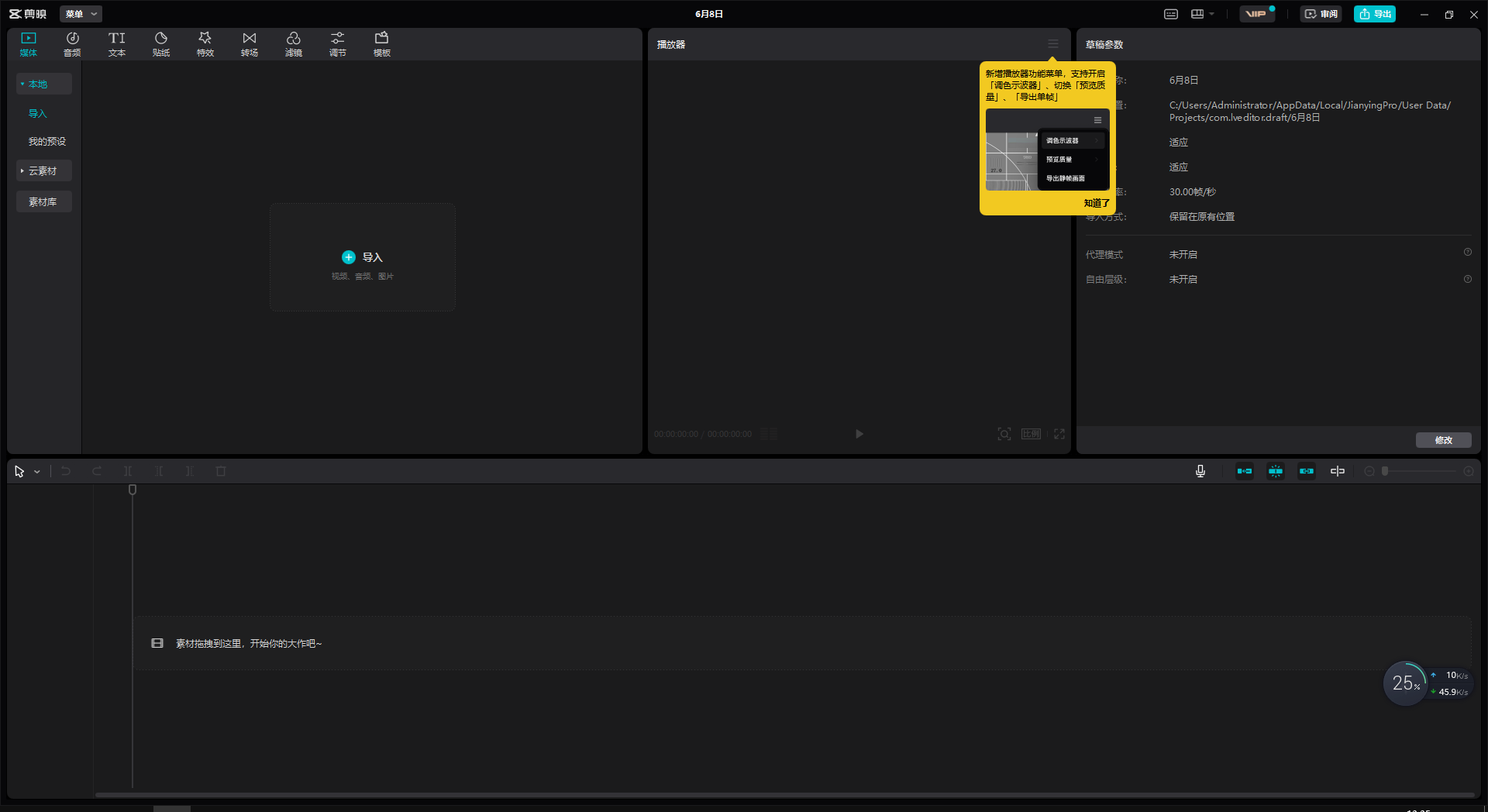Click the timeline zoom slider handle
The height and width of the screenshot is (812, 1488).
(1385, 471)
